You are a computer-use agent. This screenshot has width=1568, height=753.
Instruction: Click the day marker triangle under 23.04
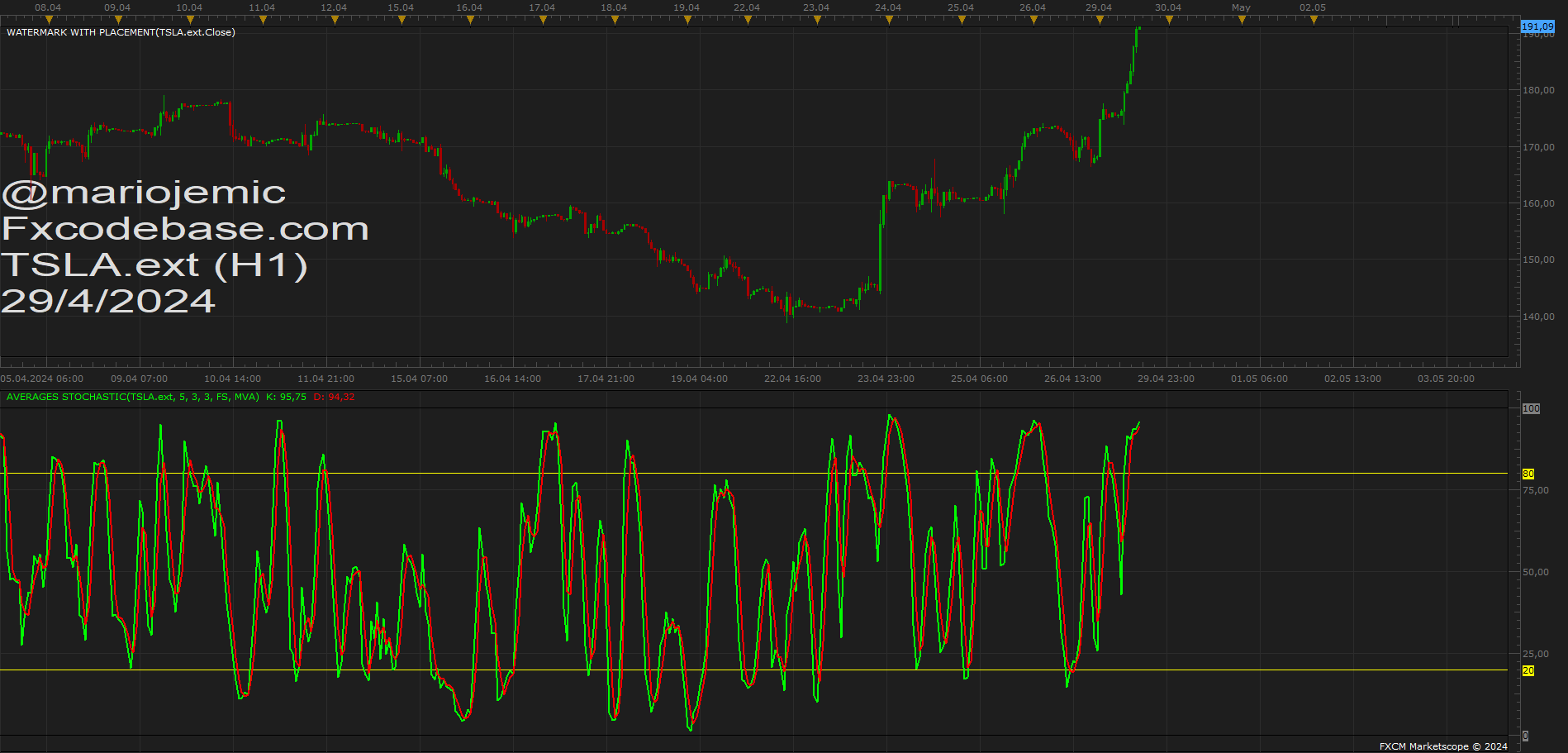click(817, 20)
